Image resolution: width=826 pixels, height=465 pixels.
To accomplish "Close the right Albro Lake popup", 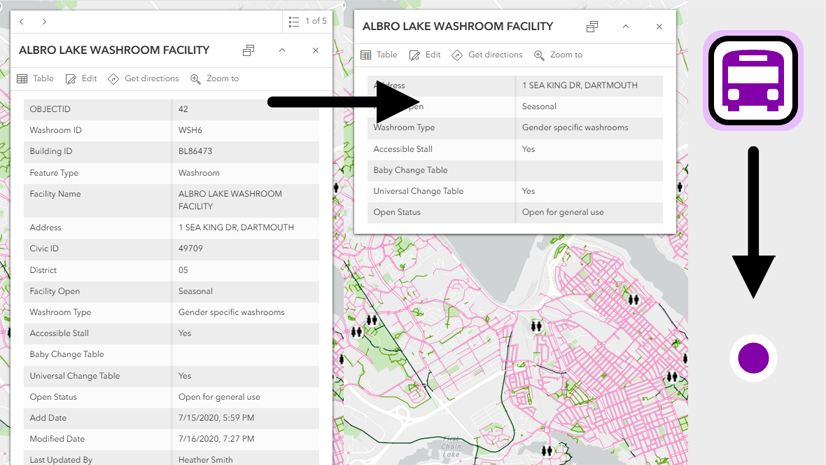I will point(659,26).
